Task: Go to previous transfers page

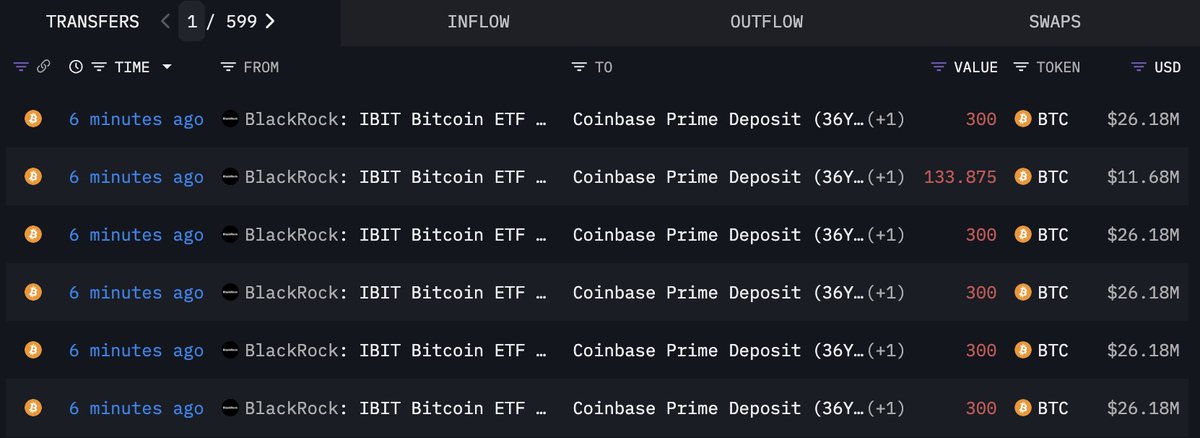Action: click(x=165, y=21)
